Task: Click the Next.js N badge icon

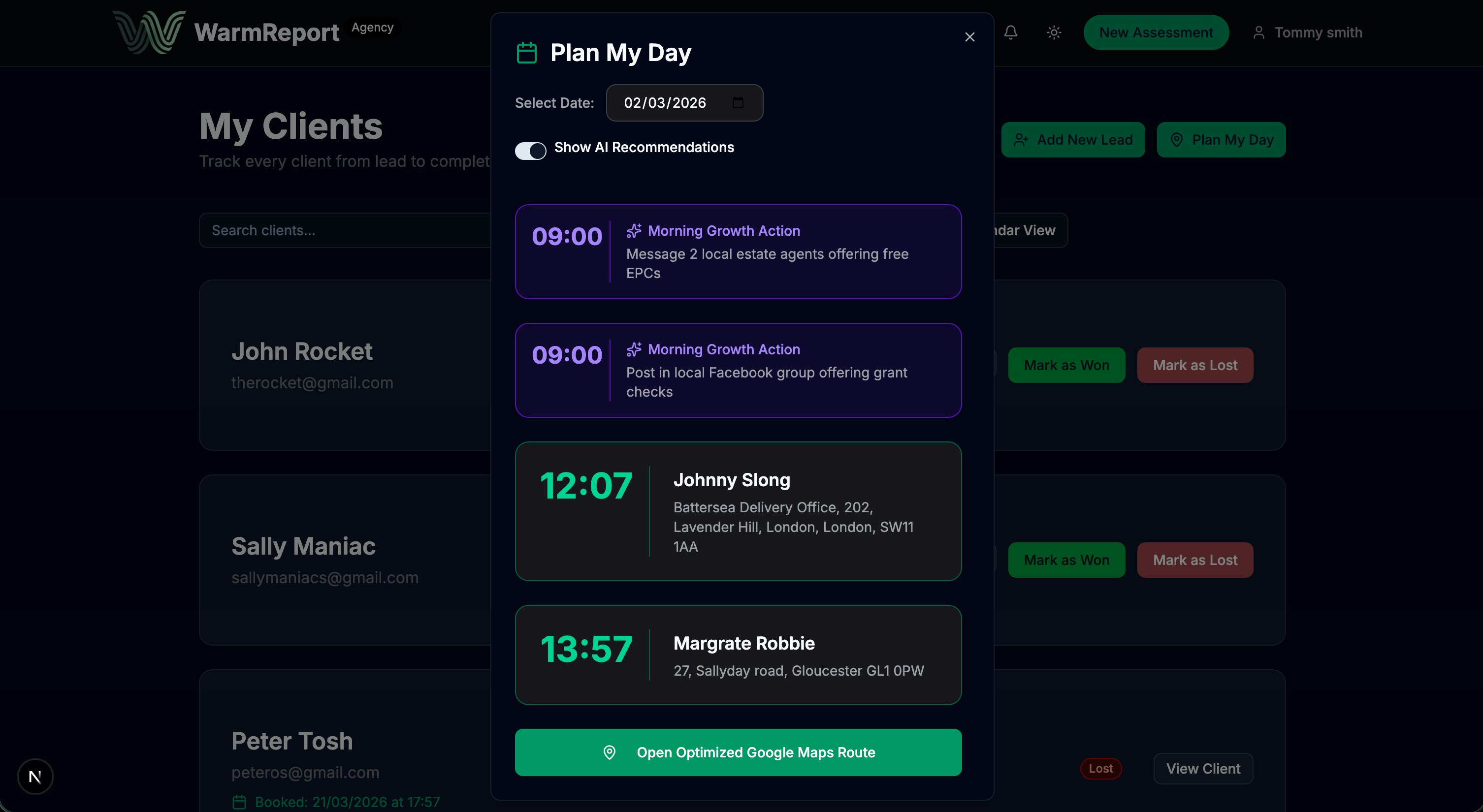Action: tap(35, 776)
